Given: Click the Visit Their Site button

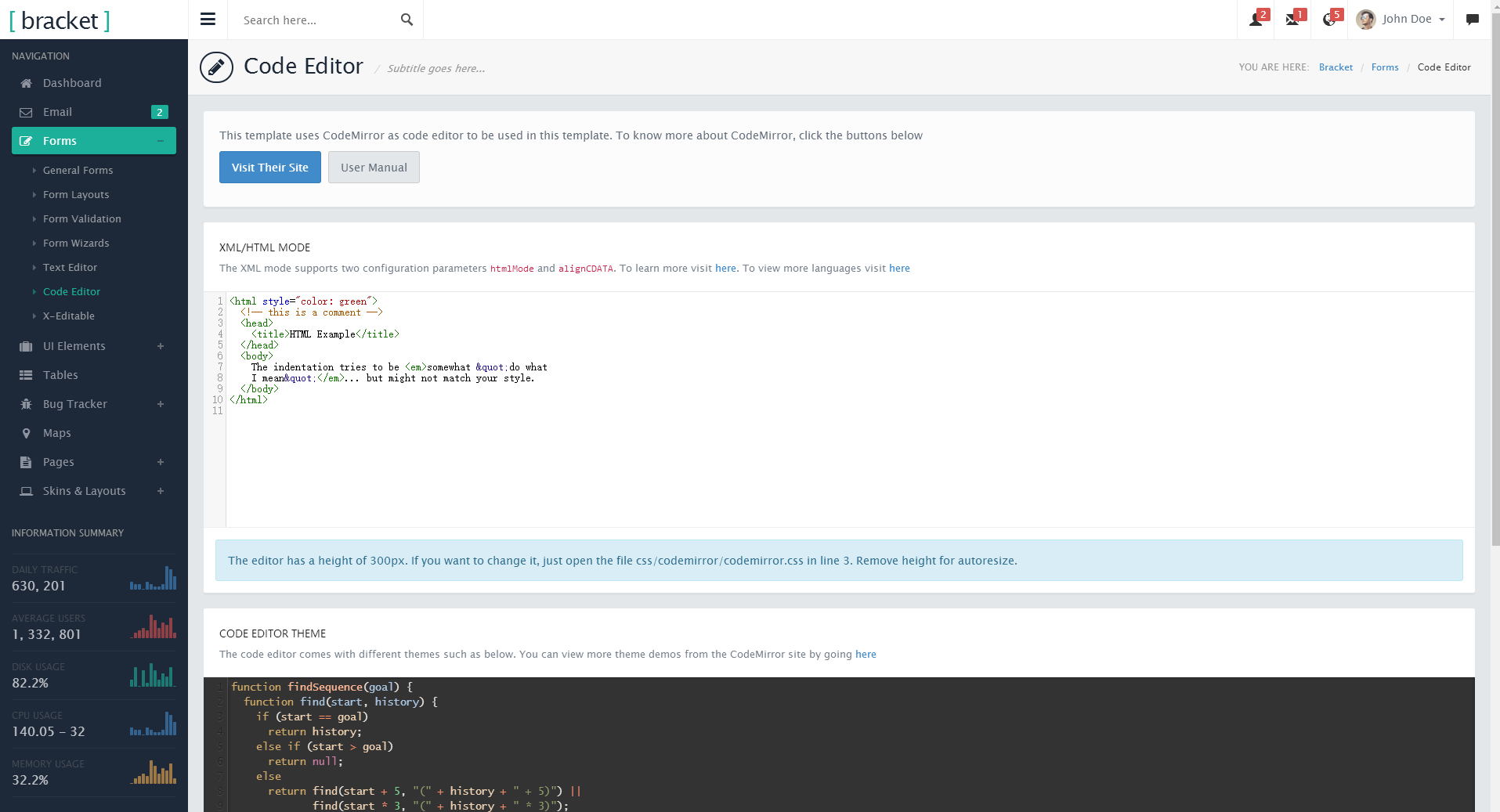Looking at the screenshot, I should pyautogui.click(x=270, y=168).
